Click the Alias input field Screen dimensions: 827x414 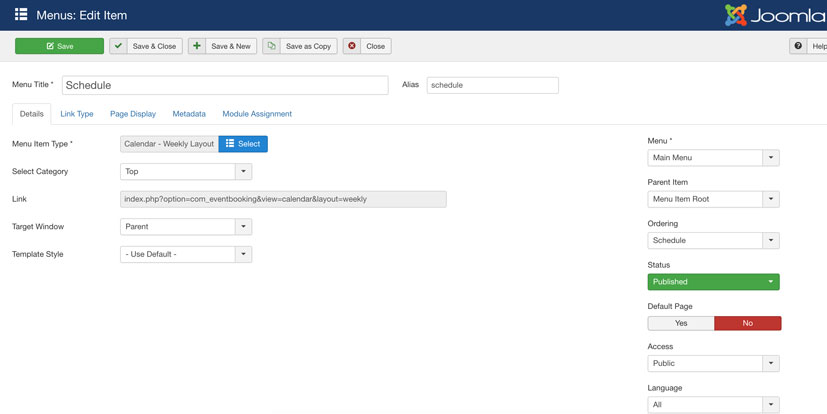(x=492, y=86)
